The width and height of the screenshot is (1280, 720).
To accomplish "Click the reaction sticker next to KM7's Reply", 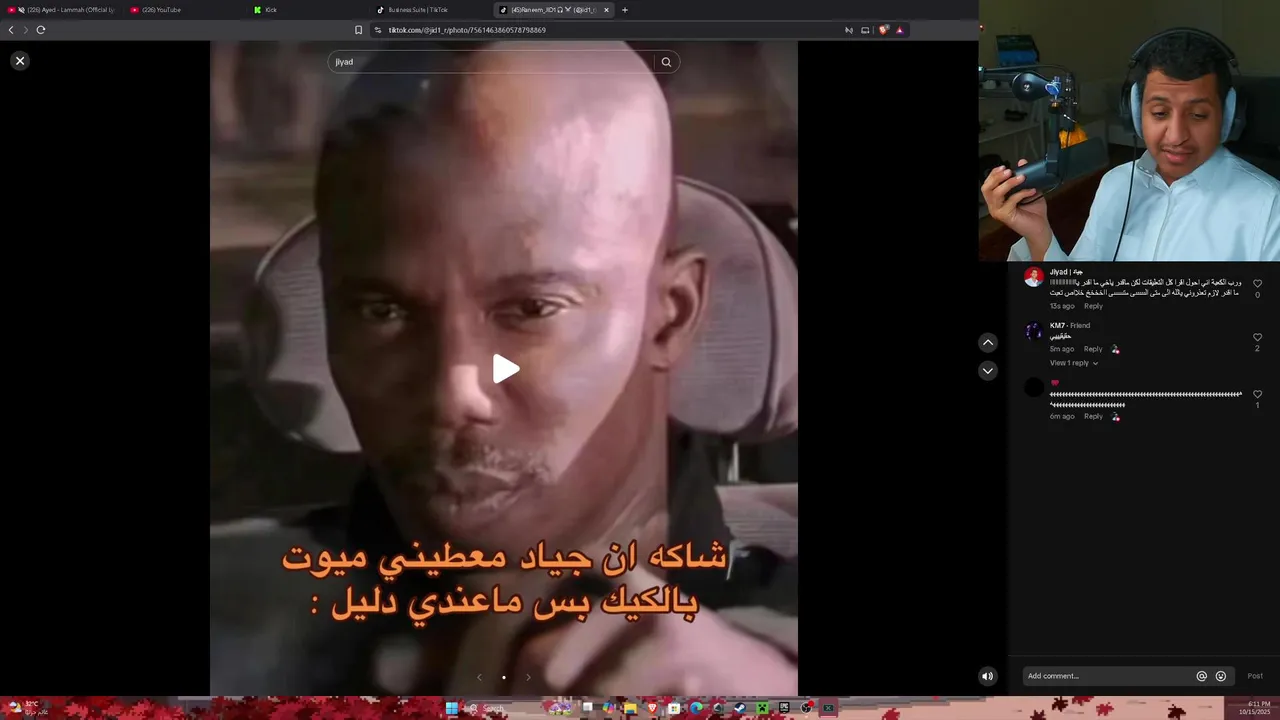I will pyautogui.click(x=1115, y=349).
